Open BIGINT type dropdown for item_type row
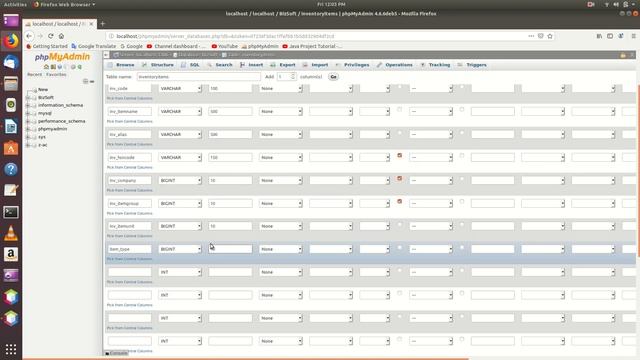 point(180,249)
